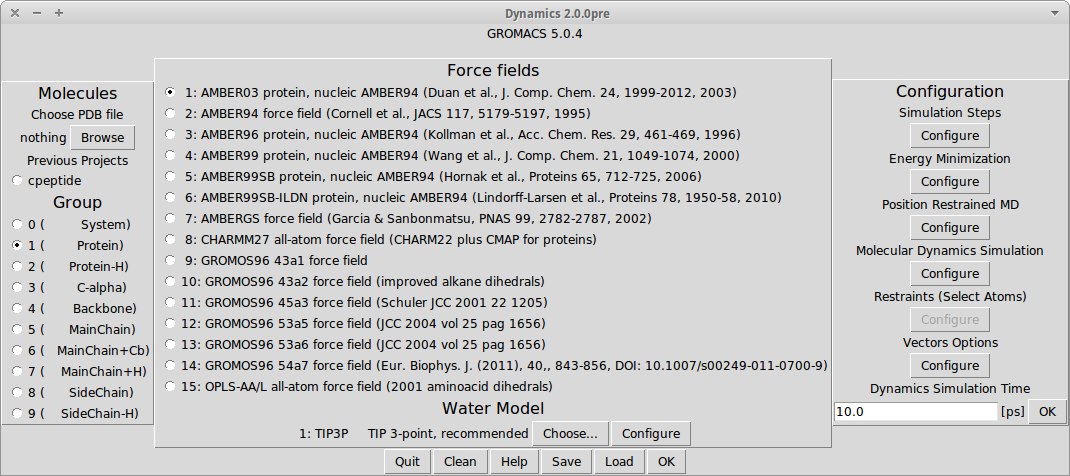Configure Simulation Steps

coord(950,136)
